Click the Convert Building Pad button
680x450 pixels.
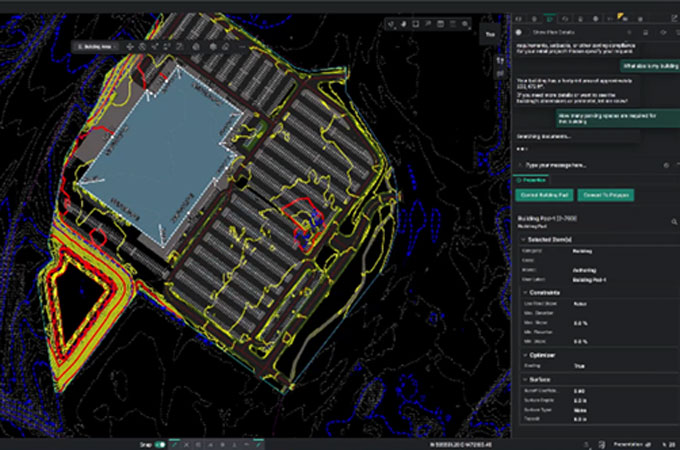[544, 195]
